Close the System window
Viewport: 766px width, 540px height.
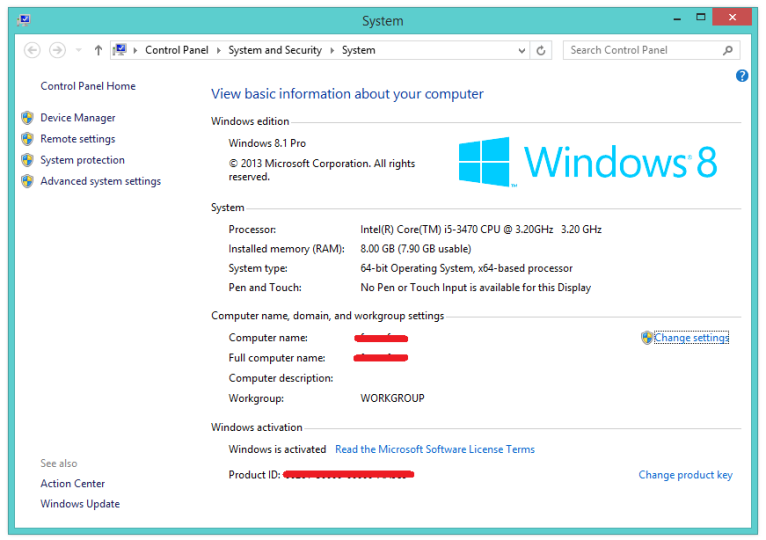point(732,18)
